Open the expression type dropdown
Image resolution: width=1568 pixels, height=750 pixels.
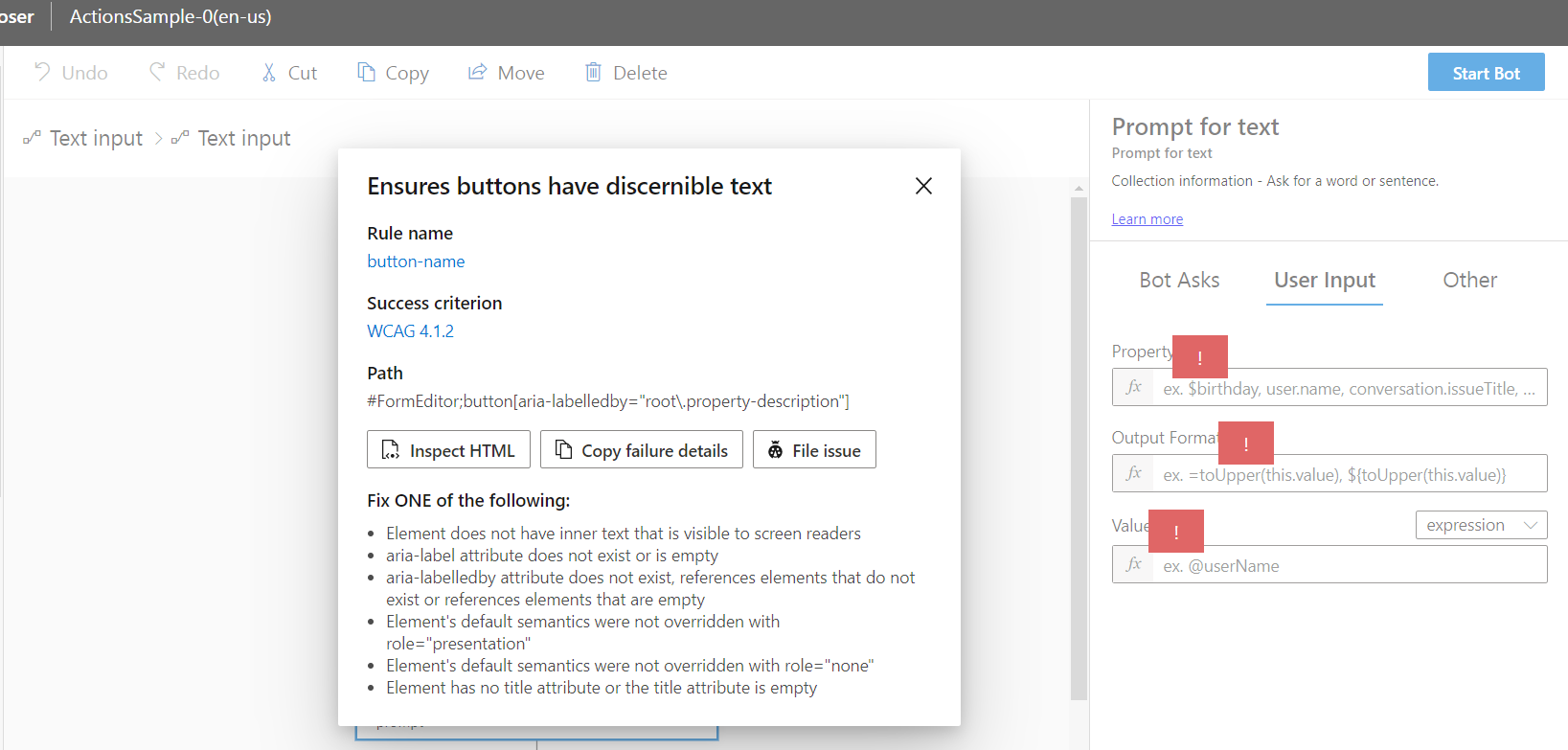1481,525
